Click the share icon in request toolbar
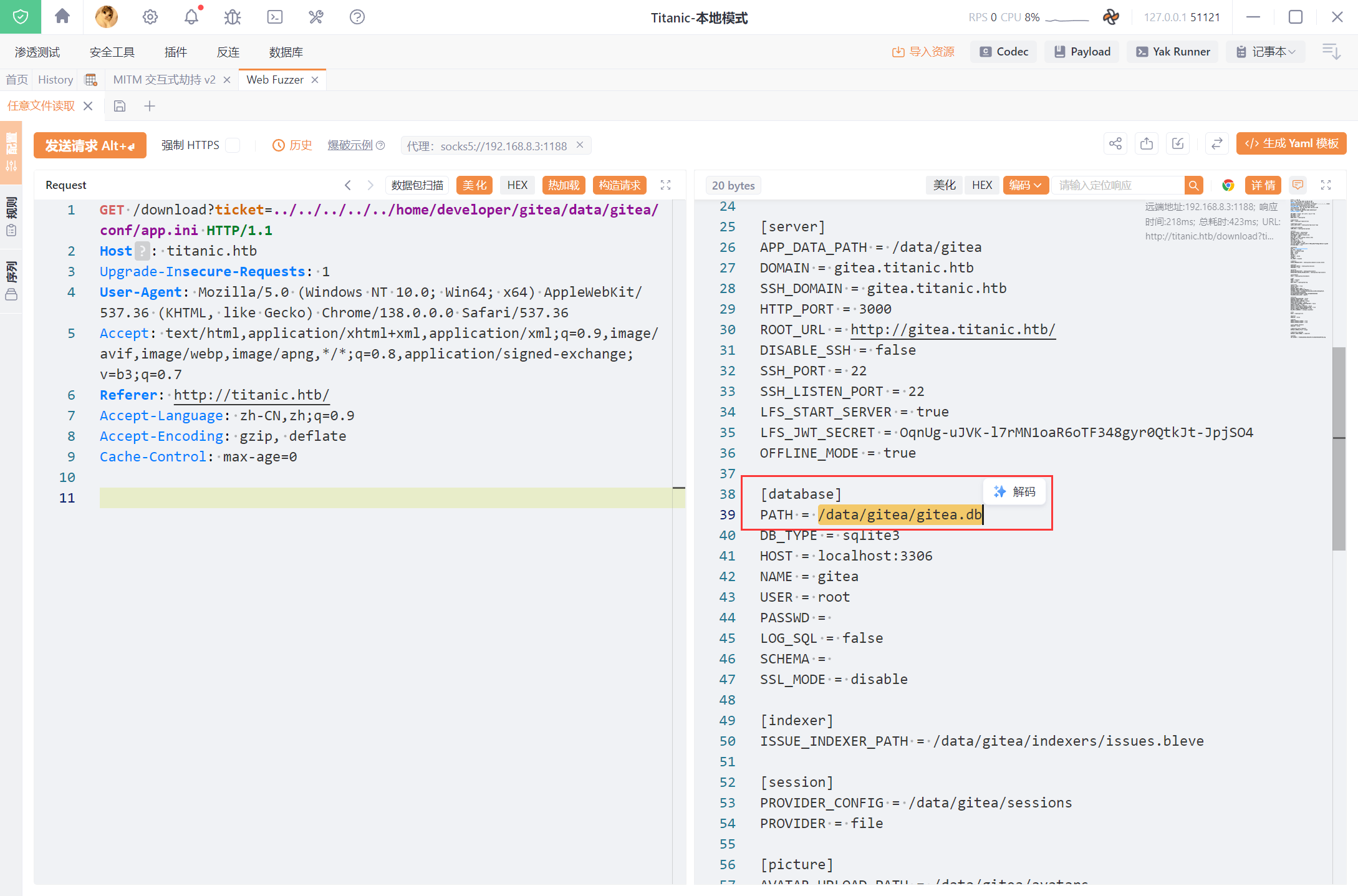1358x896 pixels. click(1115, 144)
